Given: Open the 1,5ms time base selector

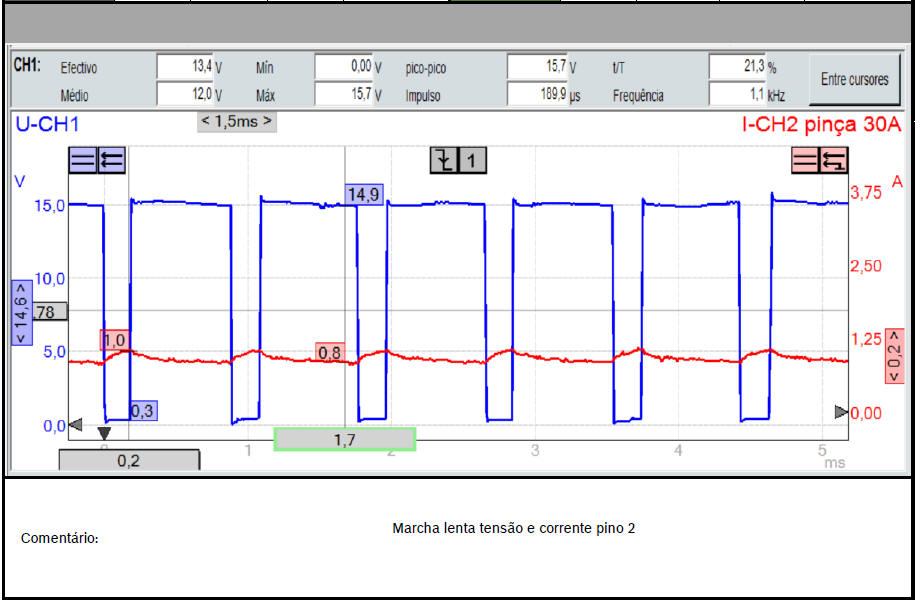Looking at the screenshot, I should 237,121.
